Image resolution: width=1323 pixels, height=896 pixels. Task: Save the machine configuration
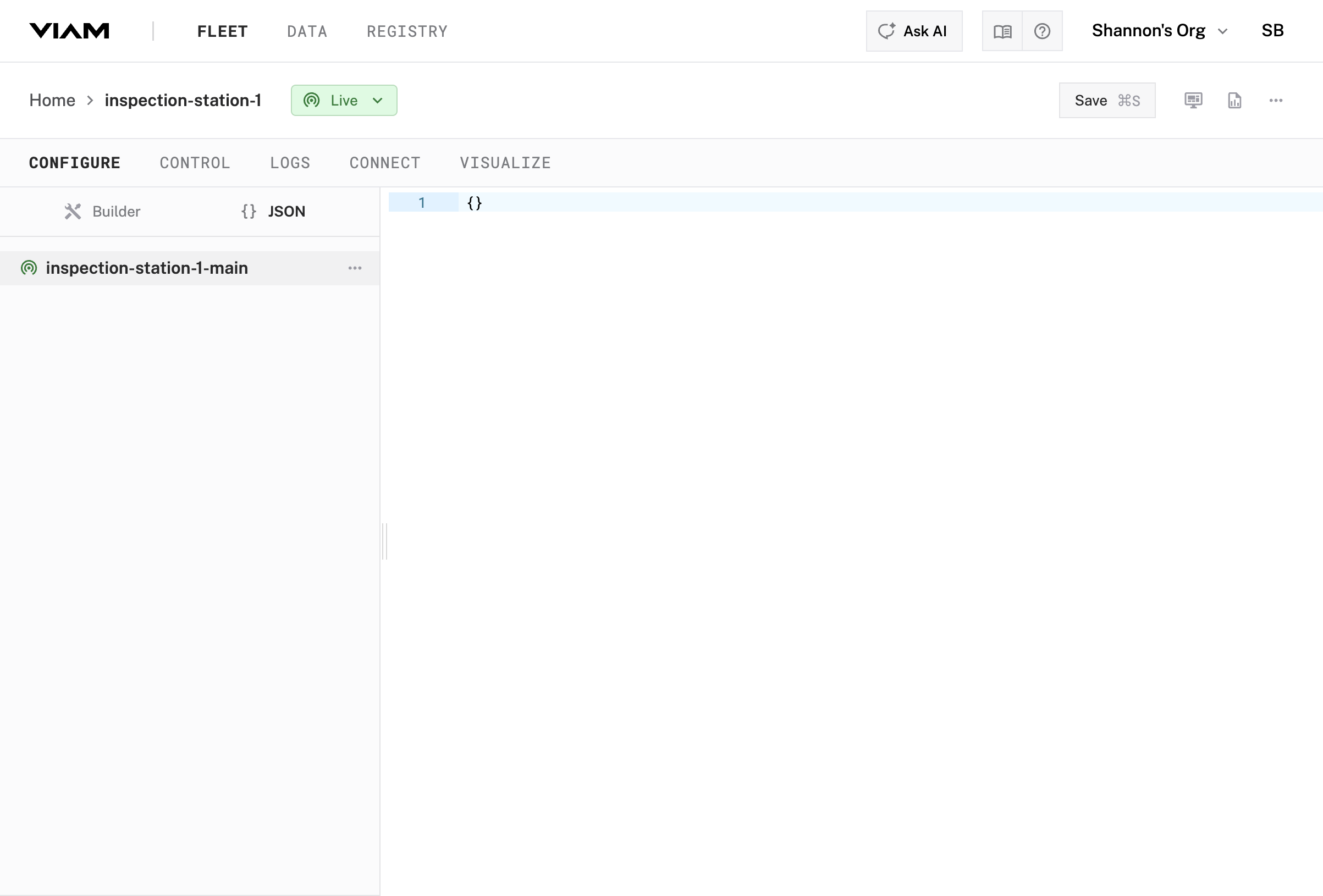[1107, 100]
